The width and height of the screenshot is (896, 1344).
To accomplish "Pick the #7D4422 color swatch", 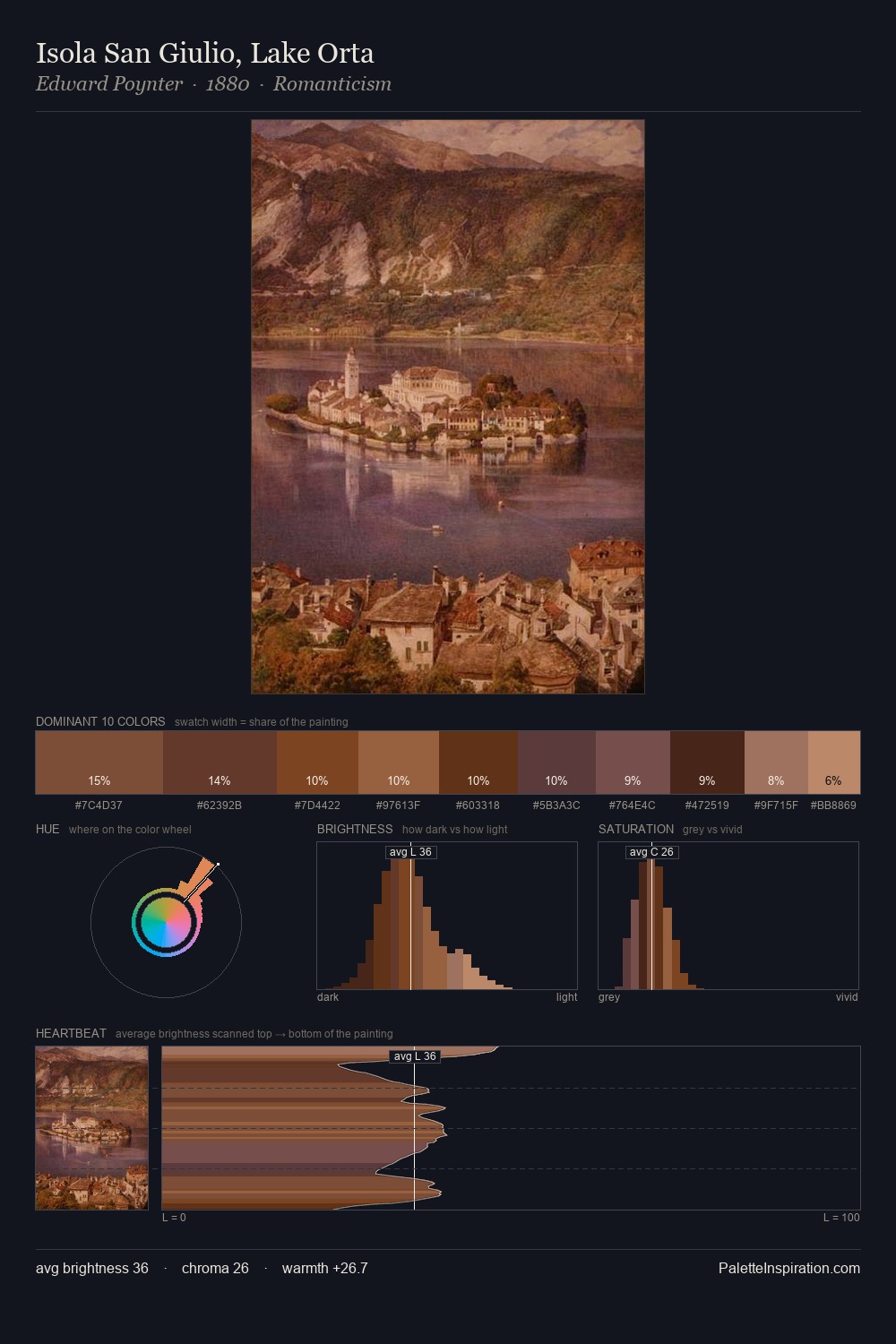I will [x=317, y=762].
